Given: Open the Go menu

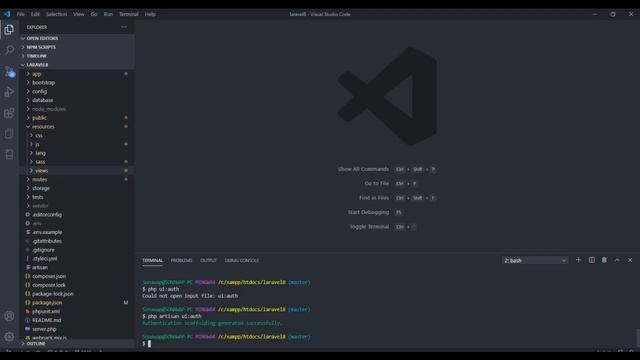Looking at the screenshot, I should (94, 14).
